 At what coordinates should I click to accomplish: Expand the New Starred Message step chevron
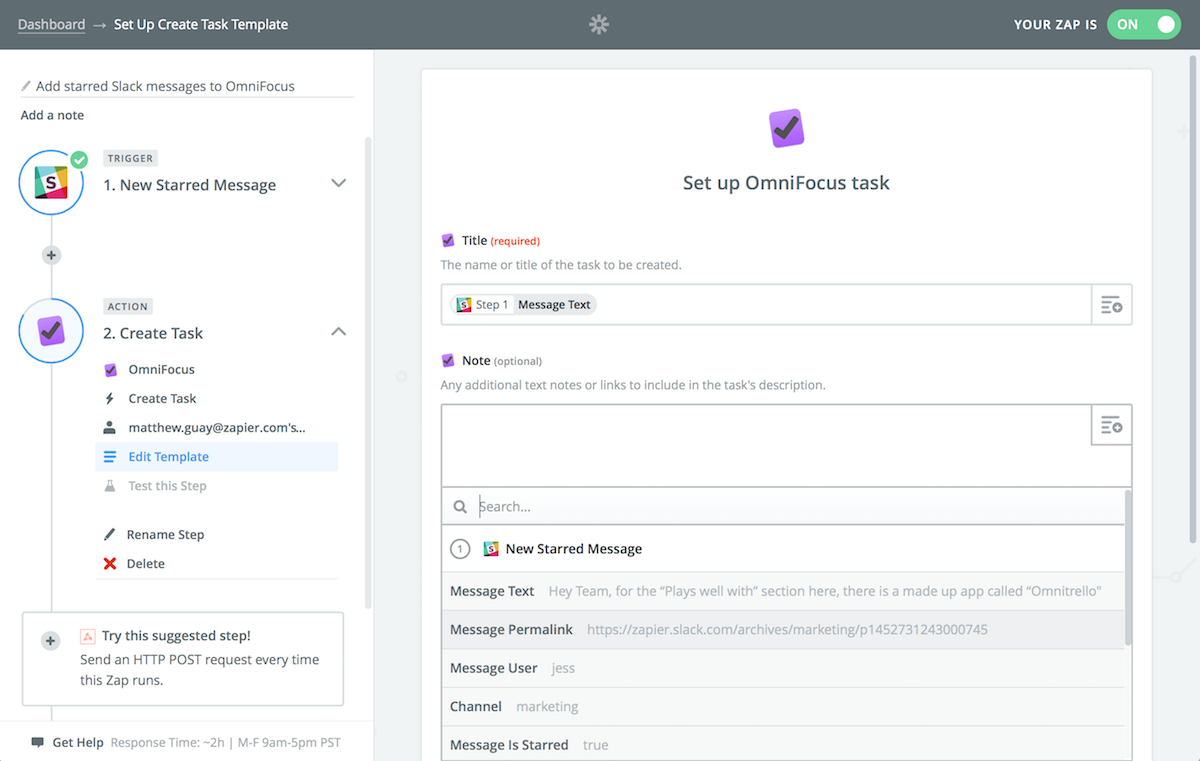point(339,183)
